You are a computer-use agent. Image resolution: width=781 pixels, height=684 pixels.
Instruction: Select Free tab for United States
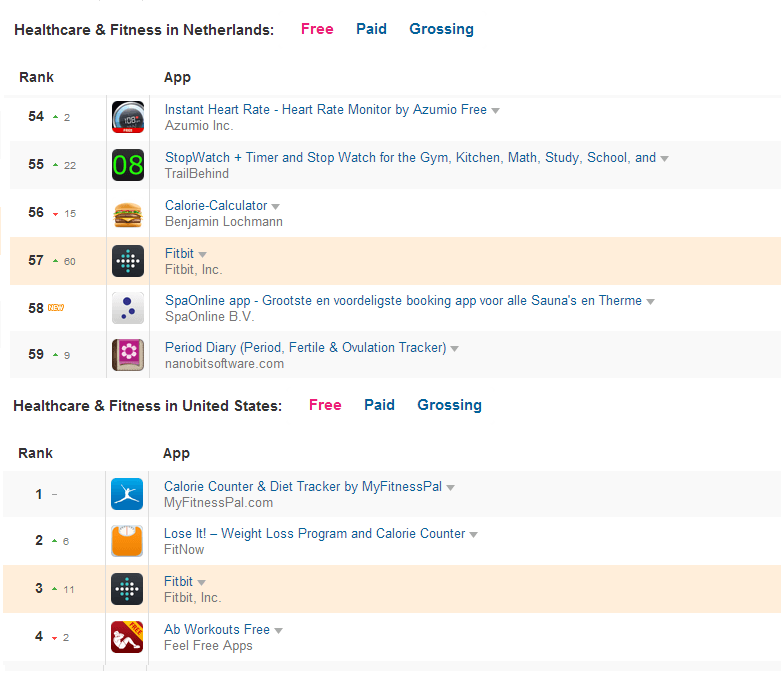pyautogui.click(x=325, y=405)
